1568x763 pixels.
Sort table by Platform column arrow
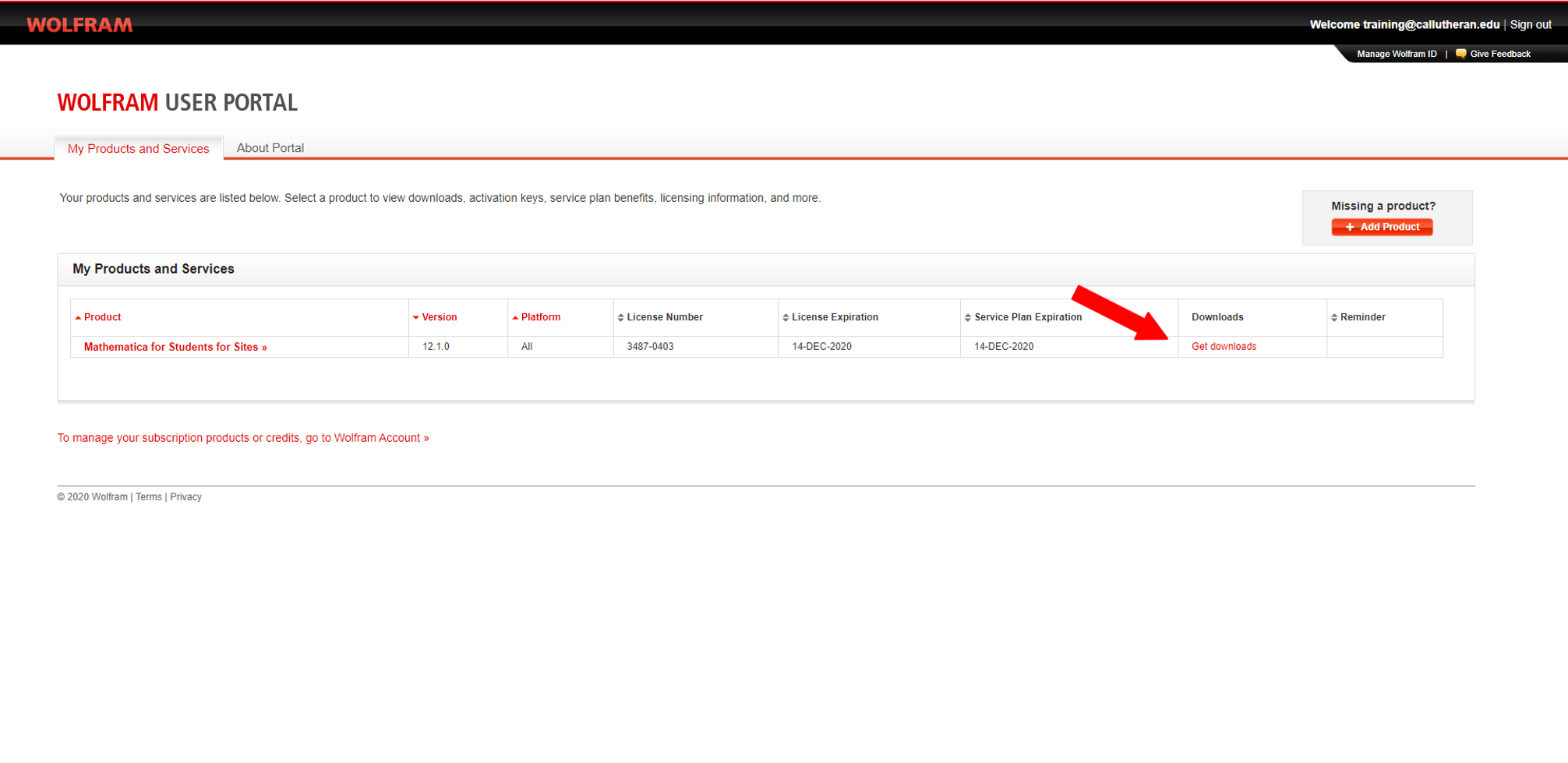[x=515, y=318]
